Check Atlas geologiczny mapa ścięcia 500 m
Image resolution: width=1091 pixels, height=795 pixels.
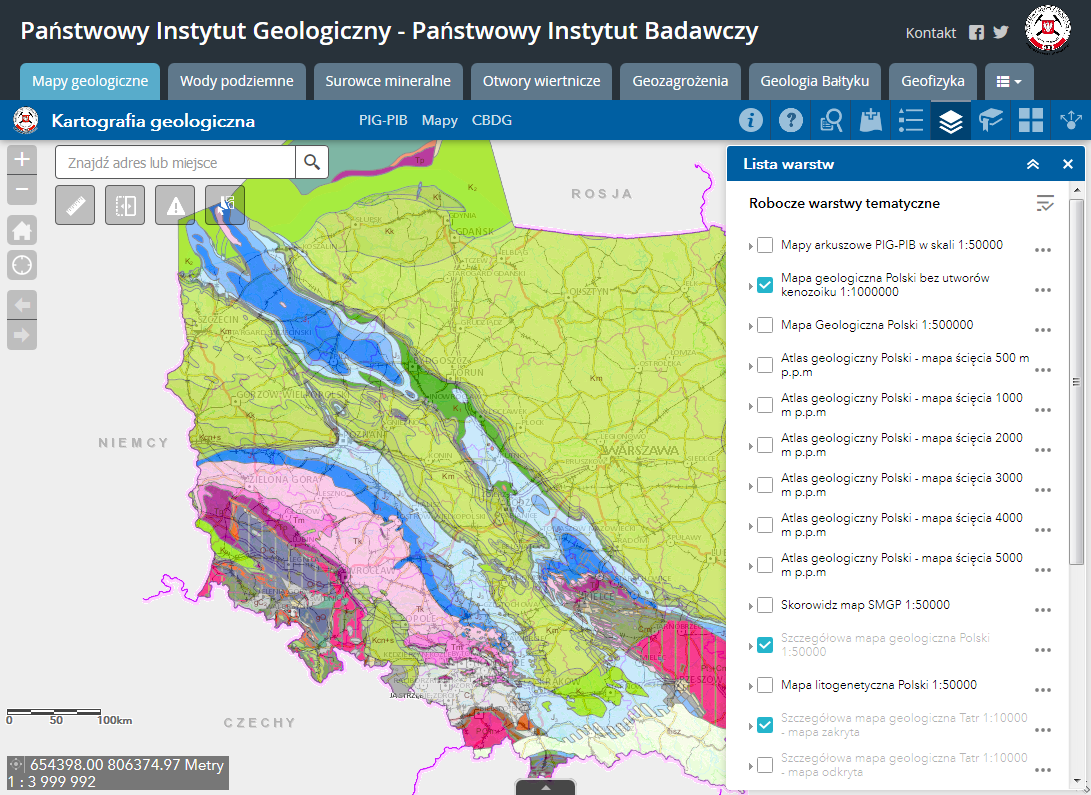tap(765, 365)
